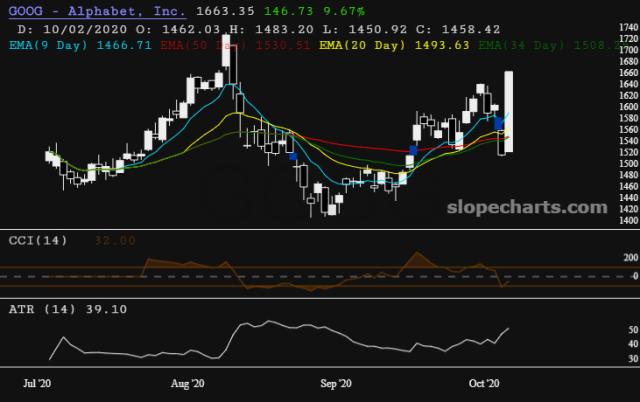Viewport: 640px width, 402px height.
Task: Click the 30 level on ATR axis
Action: click(633, 359)
